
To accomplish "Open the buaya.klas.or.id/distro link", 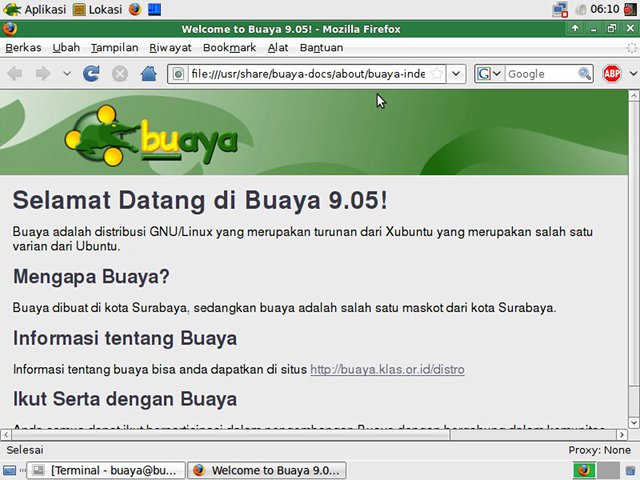I will tap(387, 369).
